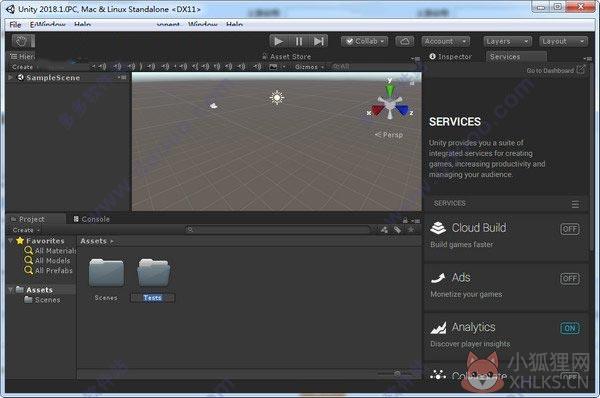This screenshot has height=398, width=600.
Task: Select the Tests folder thumbnail
Action: (x=153, y=273)
